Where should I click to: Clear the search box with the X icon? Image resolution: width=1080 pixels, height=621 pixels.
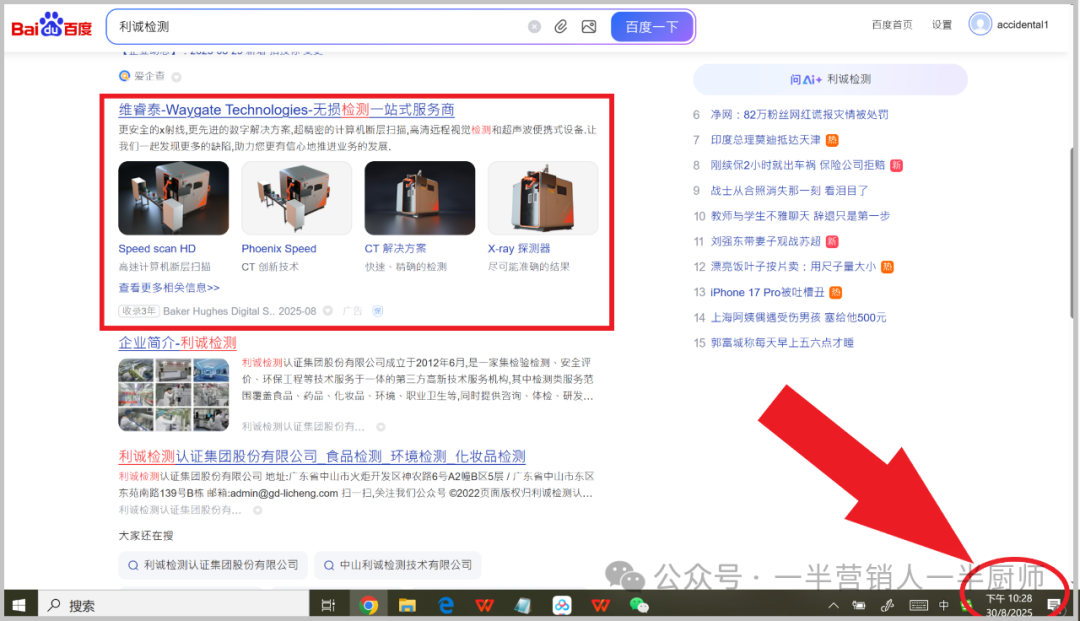(534, 27)
